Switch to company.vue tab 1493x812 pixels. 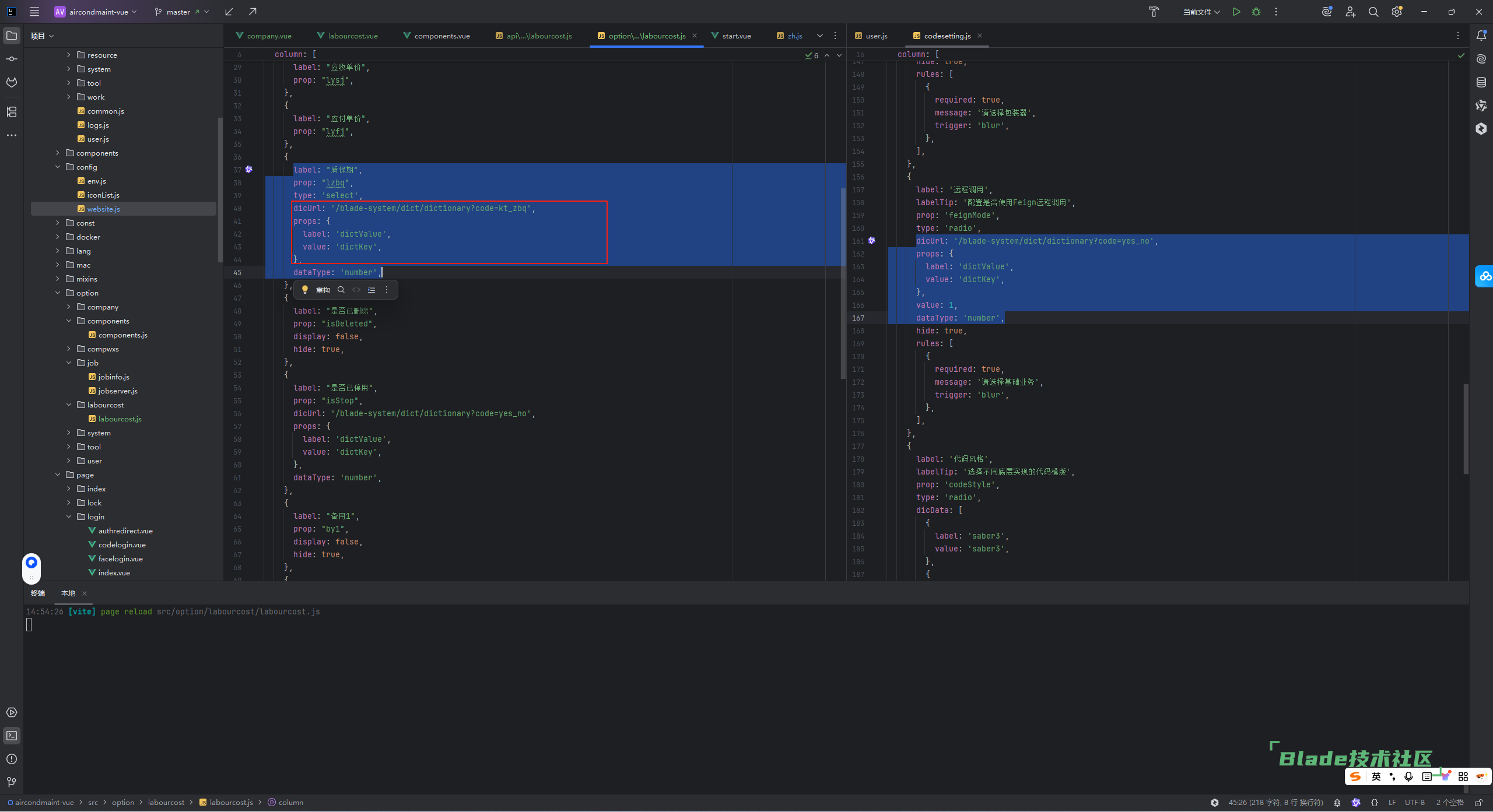263,36
